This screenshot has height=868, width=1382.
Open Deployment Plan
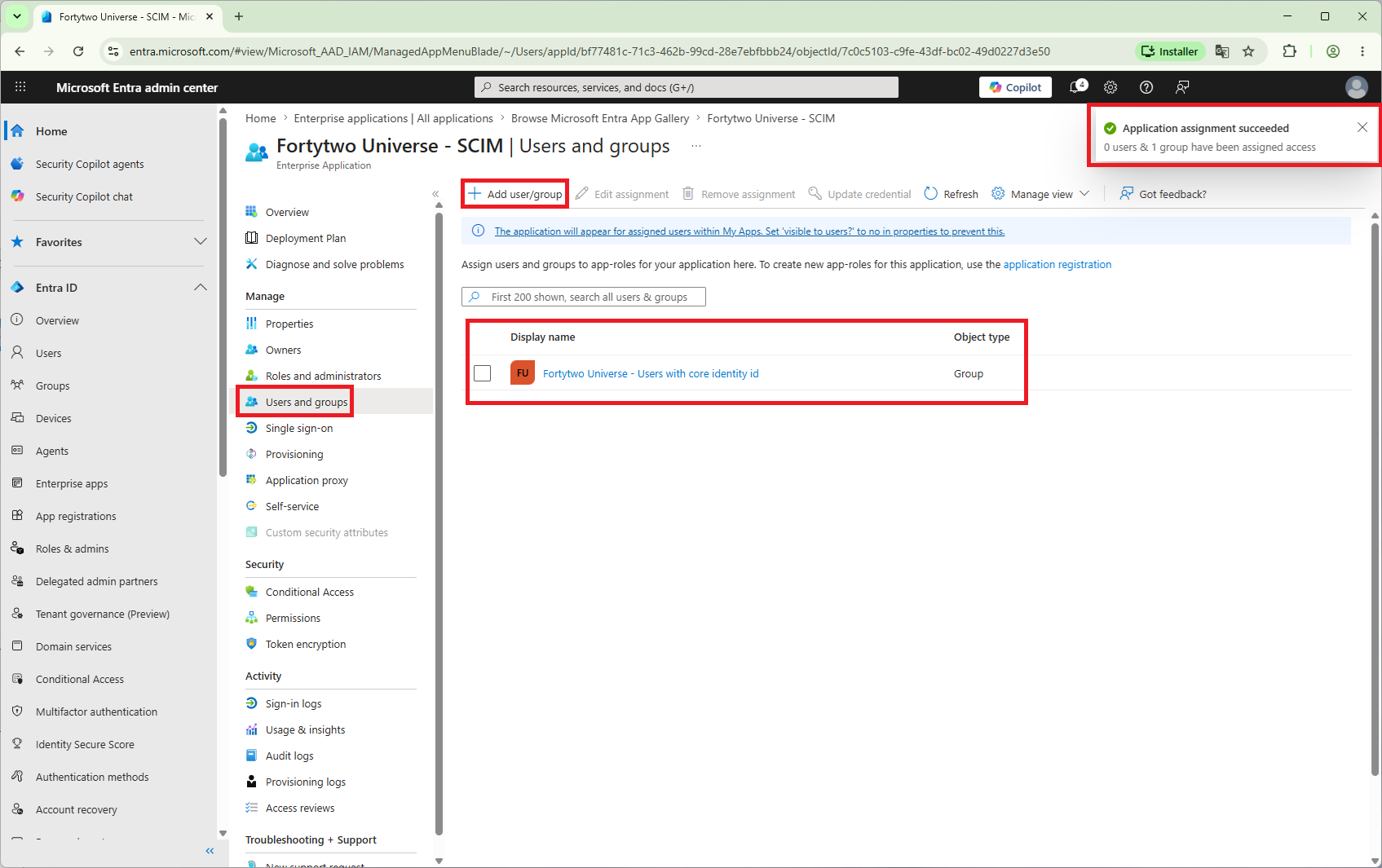306,239
